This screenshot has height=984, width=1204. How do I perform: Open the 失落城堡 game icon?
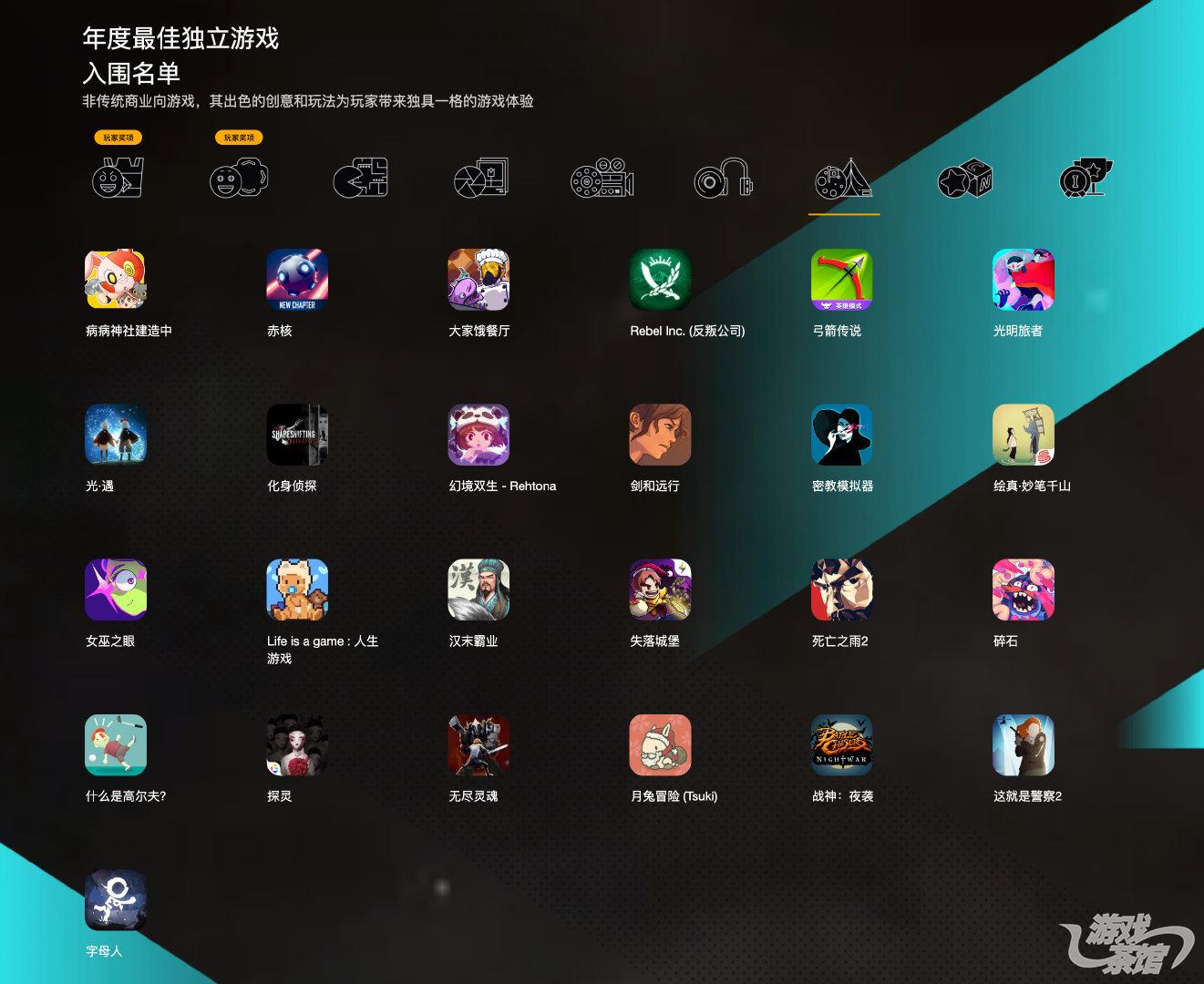click(x=660, y=589)
